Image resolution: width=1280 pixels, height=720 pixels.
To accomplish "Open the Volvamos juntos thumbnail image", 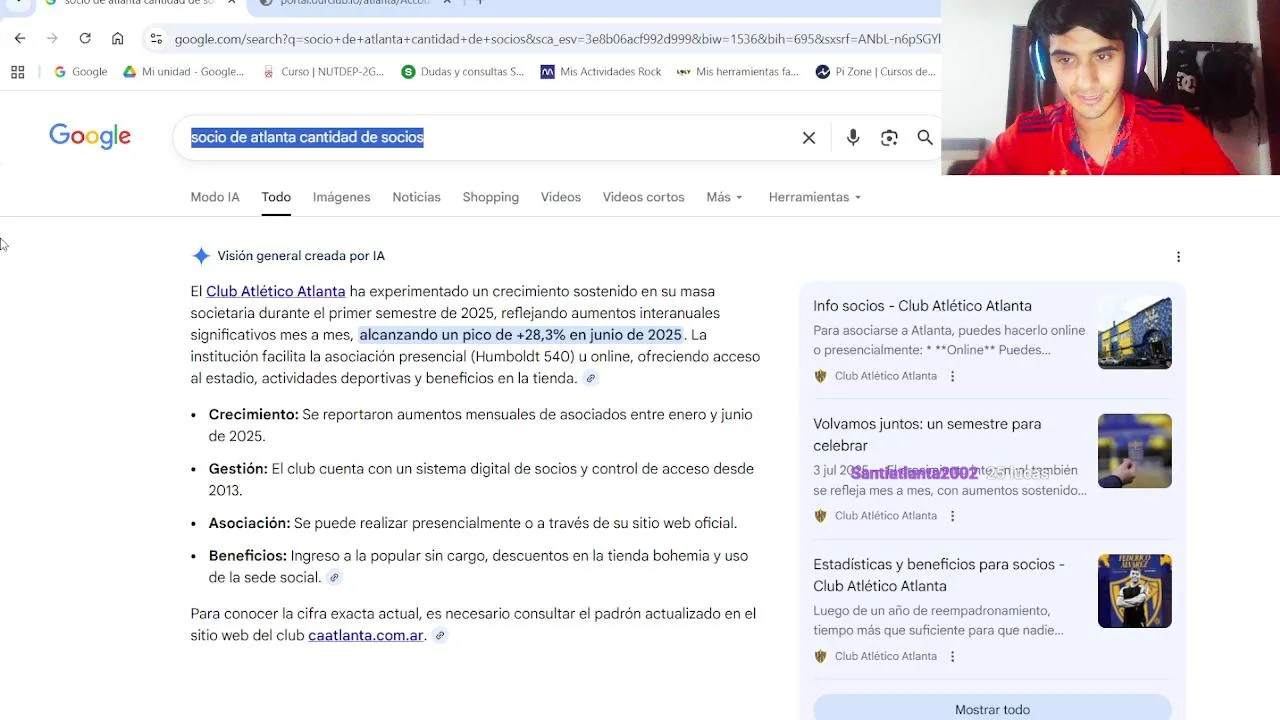I will (x=1134, y=451).
